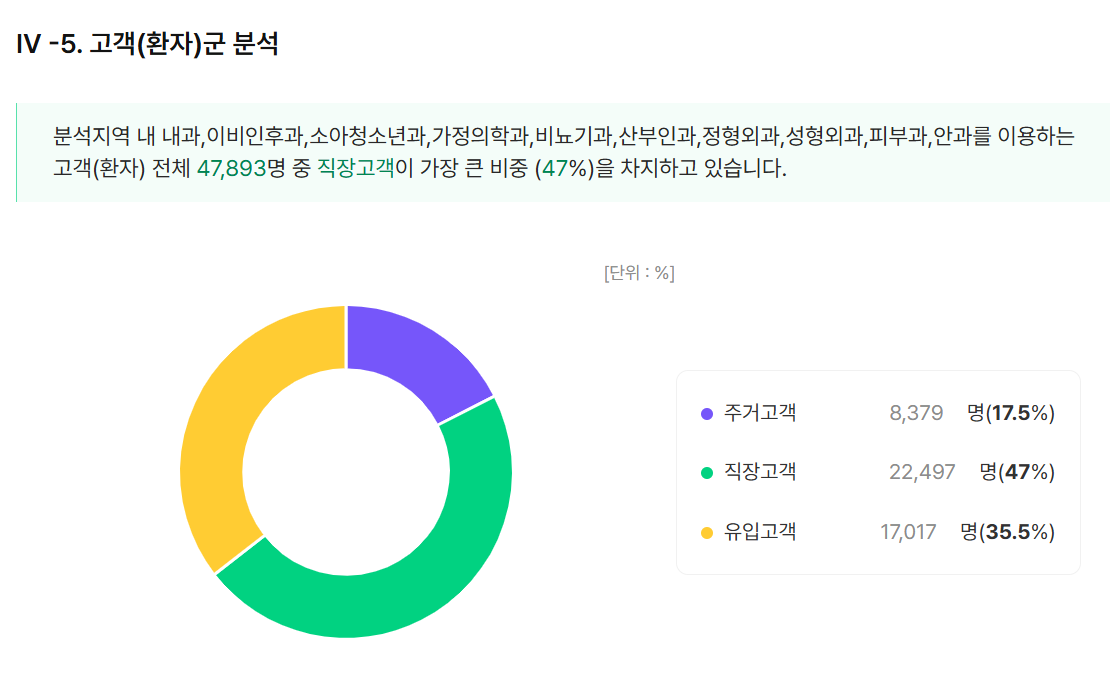Click the IV -5. 고객(환자)군 분석 heading
The width and height of the screenshot is (1110, 677).
click(148, 45)
